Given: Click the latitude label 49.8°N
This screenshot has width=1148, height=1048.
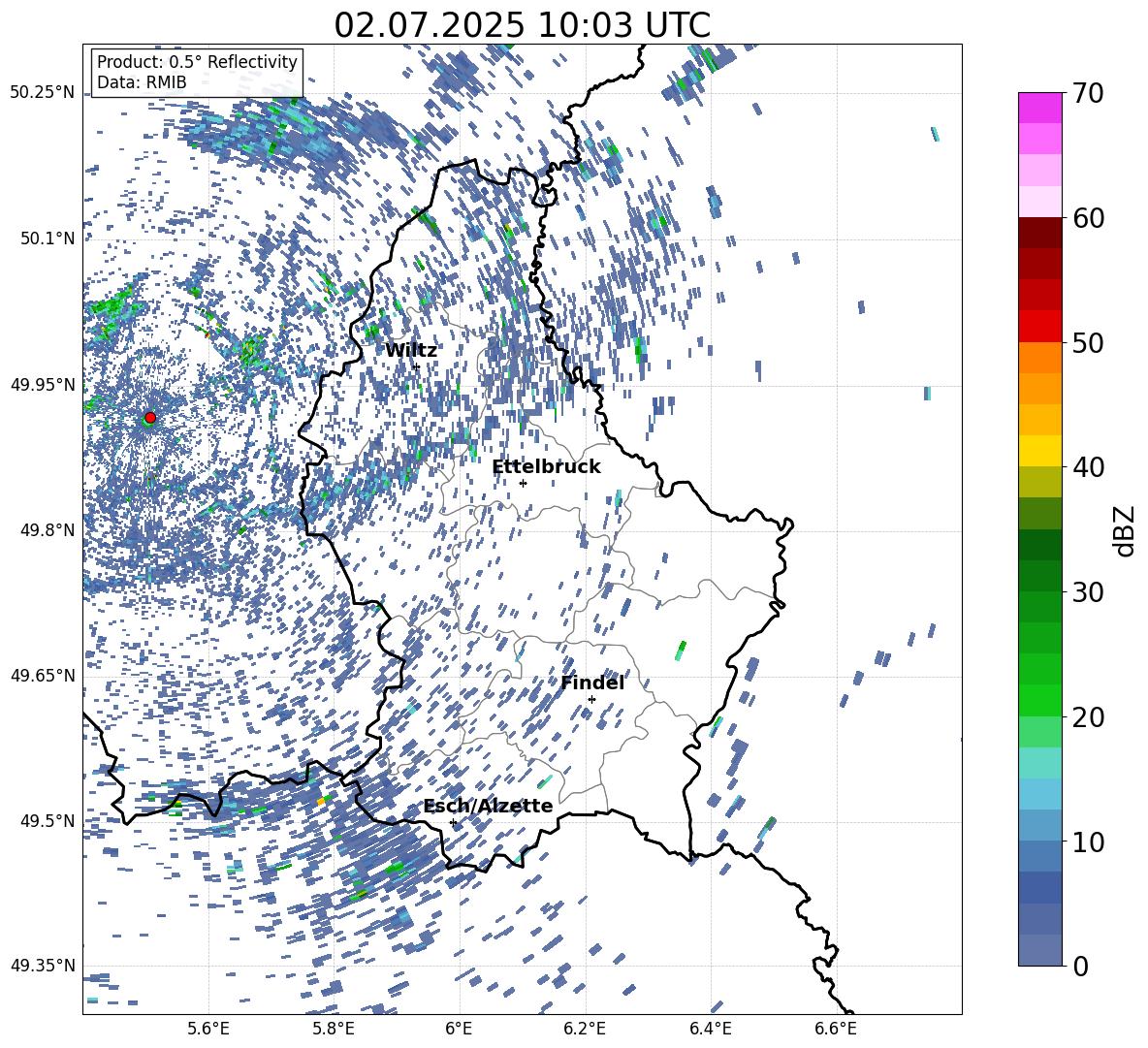Looking at the screenshot, I should coord(47,530).
